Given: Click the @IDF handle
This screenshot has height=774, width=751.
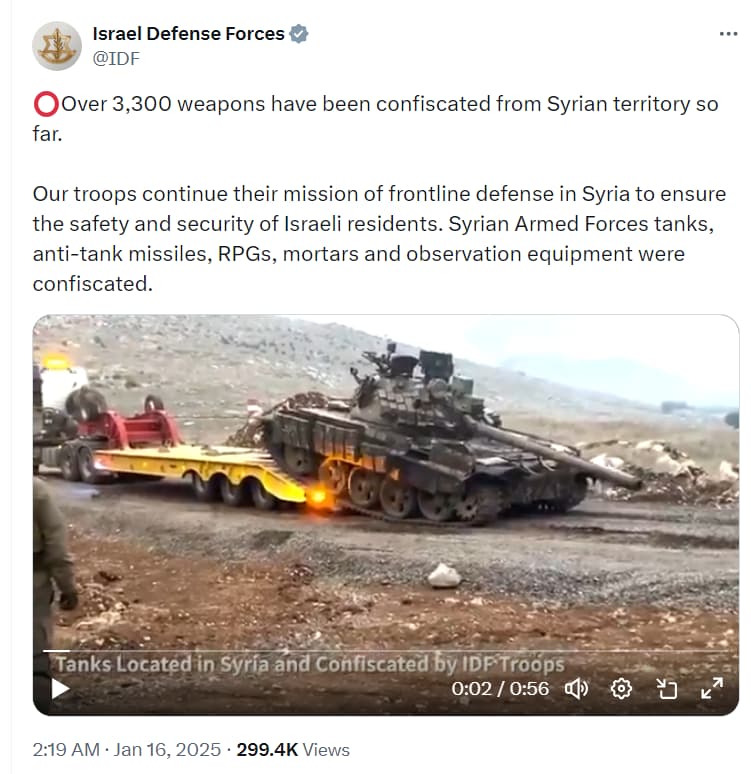Looking at the screenshot, I should tap(116, 58).
